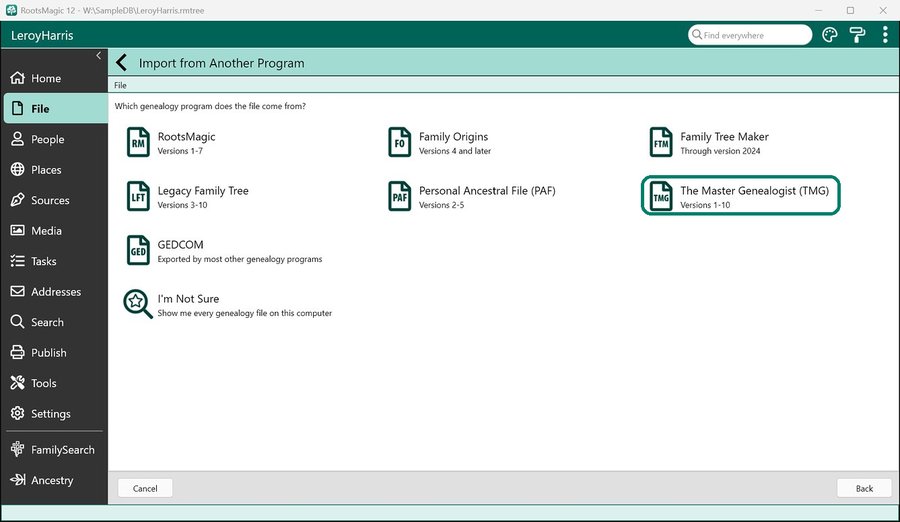Select the I'm Not Sure option
The width and height of the screenshot is (900, 522).
pos(227,304)
